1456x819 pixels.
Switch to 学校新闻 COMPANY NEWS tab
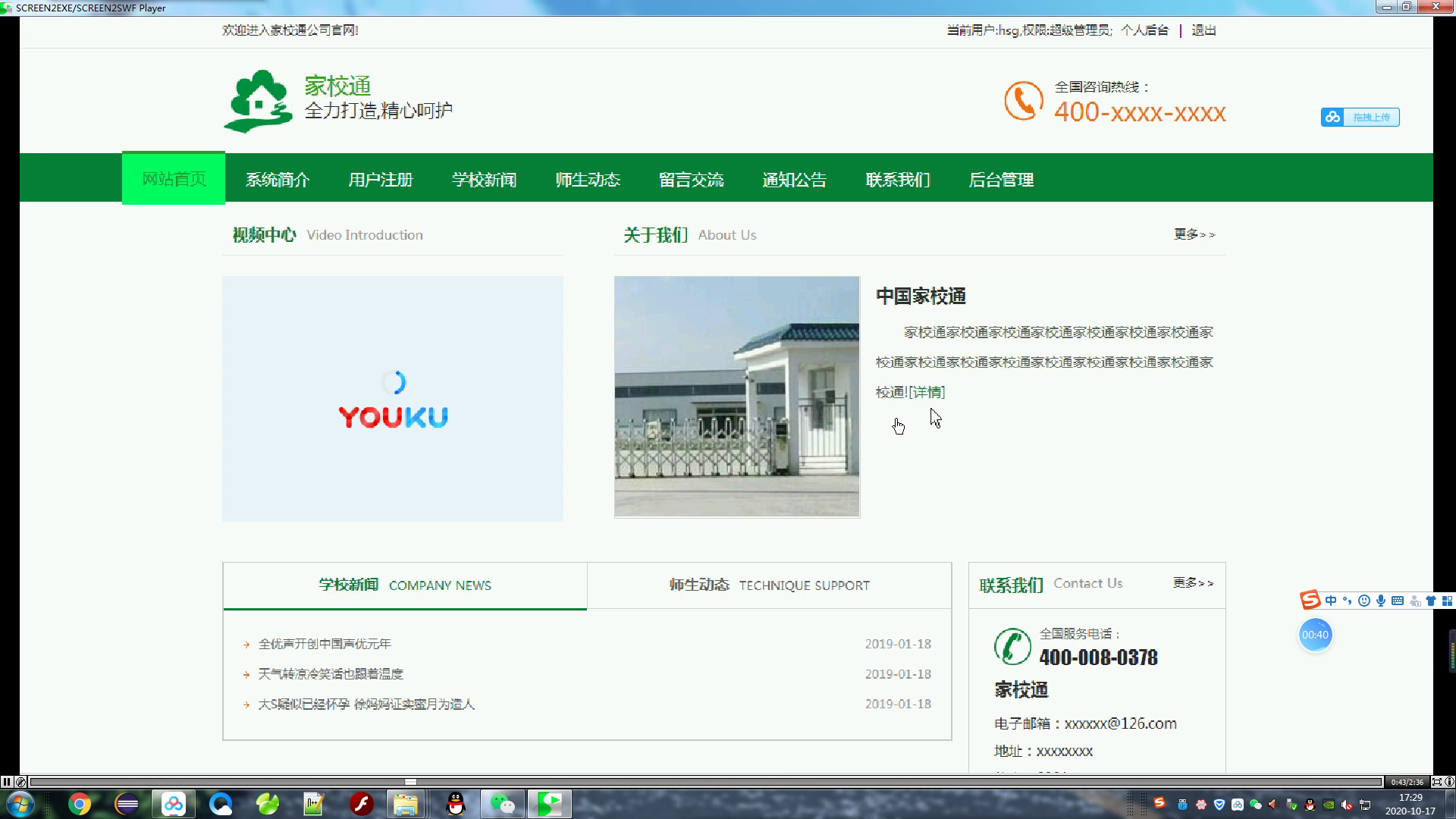[405, 585]
